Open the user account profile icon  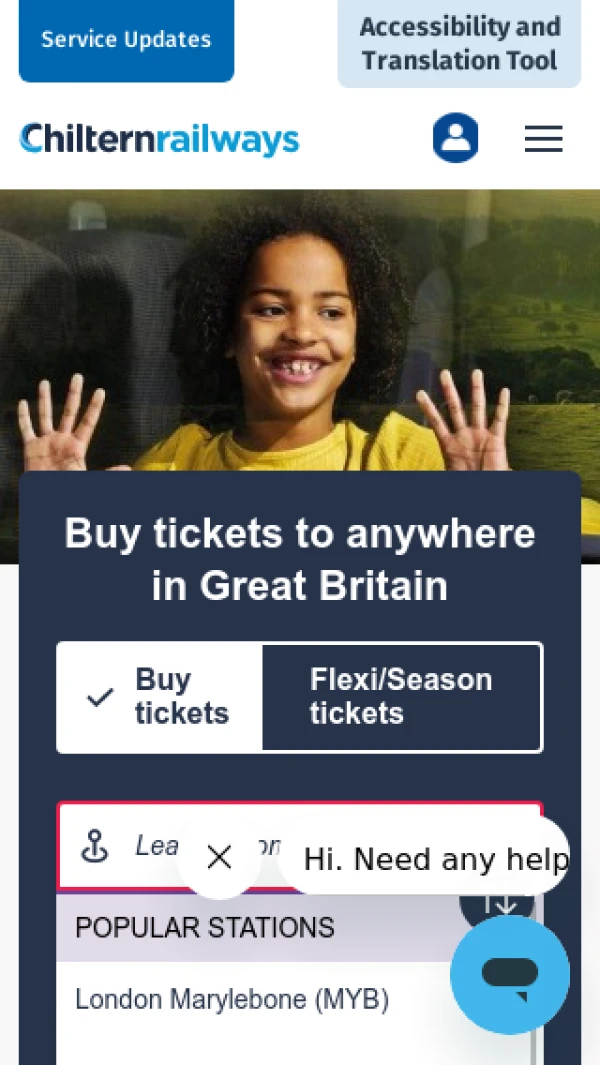[455, 138]
